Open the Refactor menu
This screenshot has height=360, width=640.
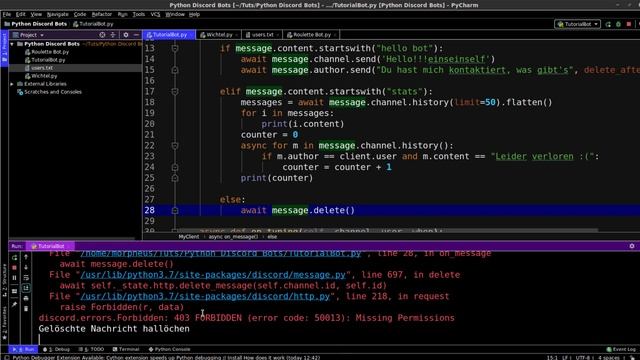(102, 14)
